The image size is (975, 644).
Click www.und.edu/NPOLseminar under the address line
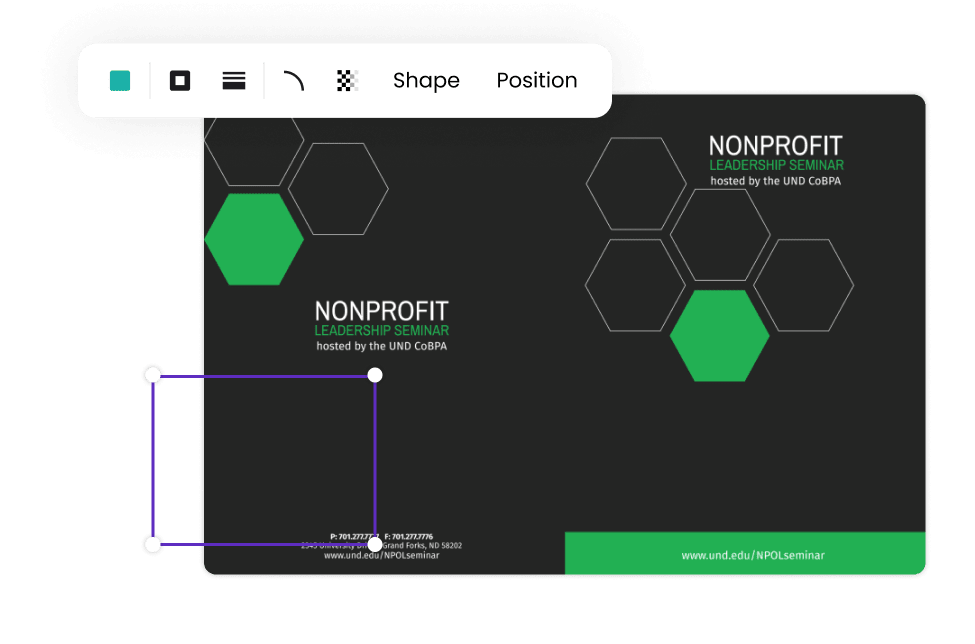tap(382, 555)
